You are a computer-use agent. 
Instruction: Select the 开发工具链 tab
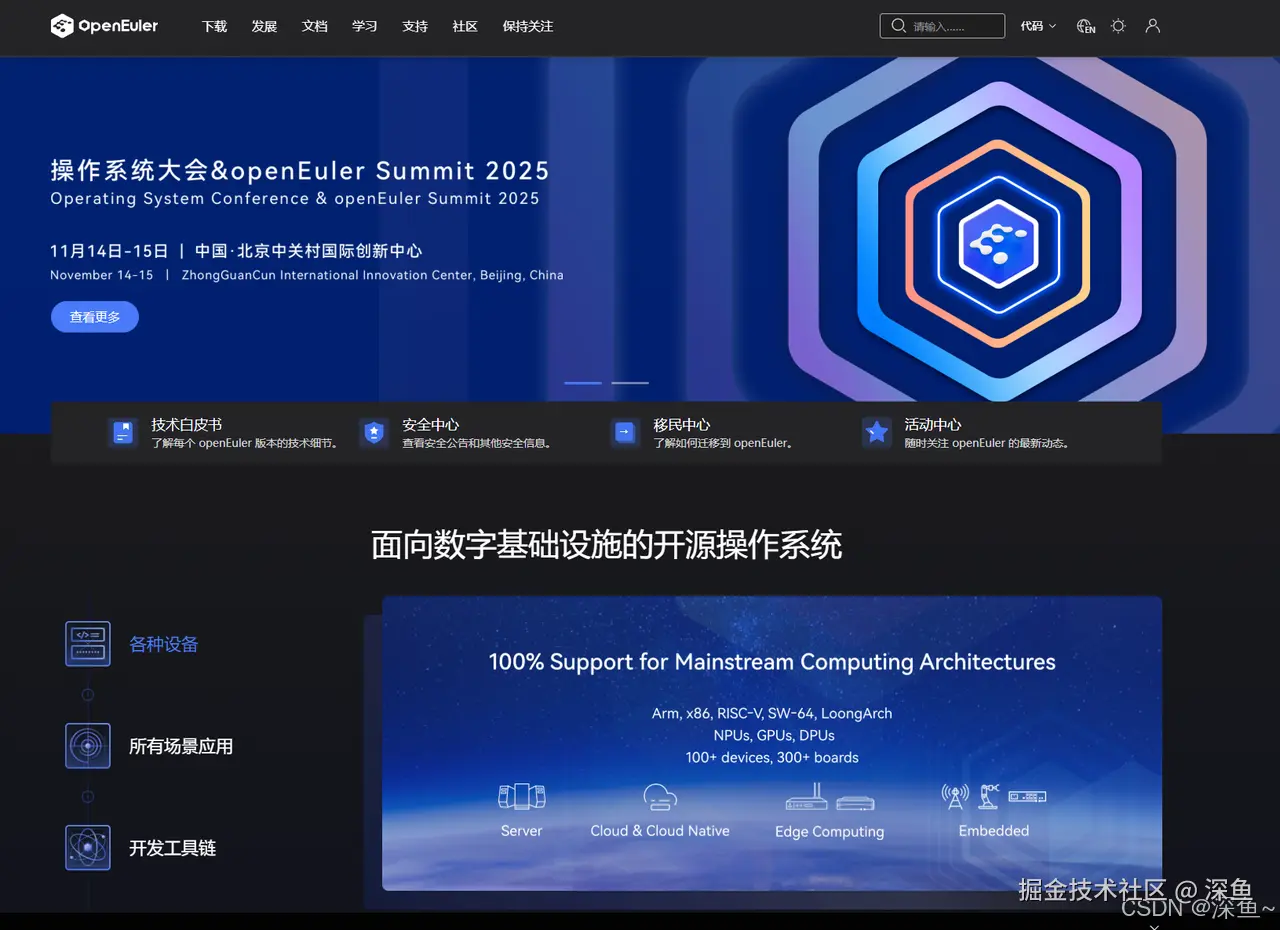coord(172,849)
